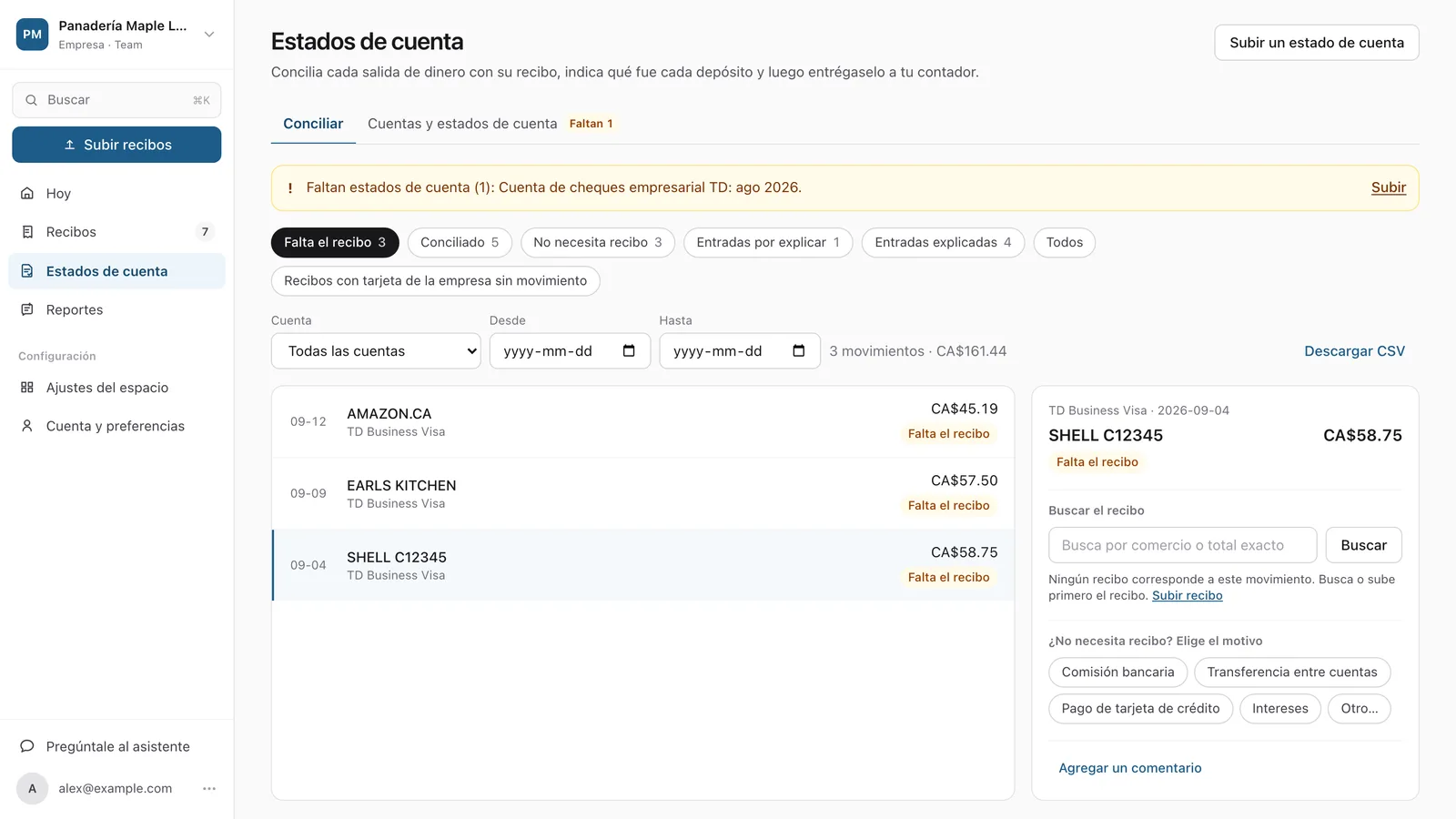Click the Estados de cuenta sidebar icon

pos(27,271)
